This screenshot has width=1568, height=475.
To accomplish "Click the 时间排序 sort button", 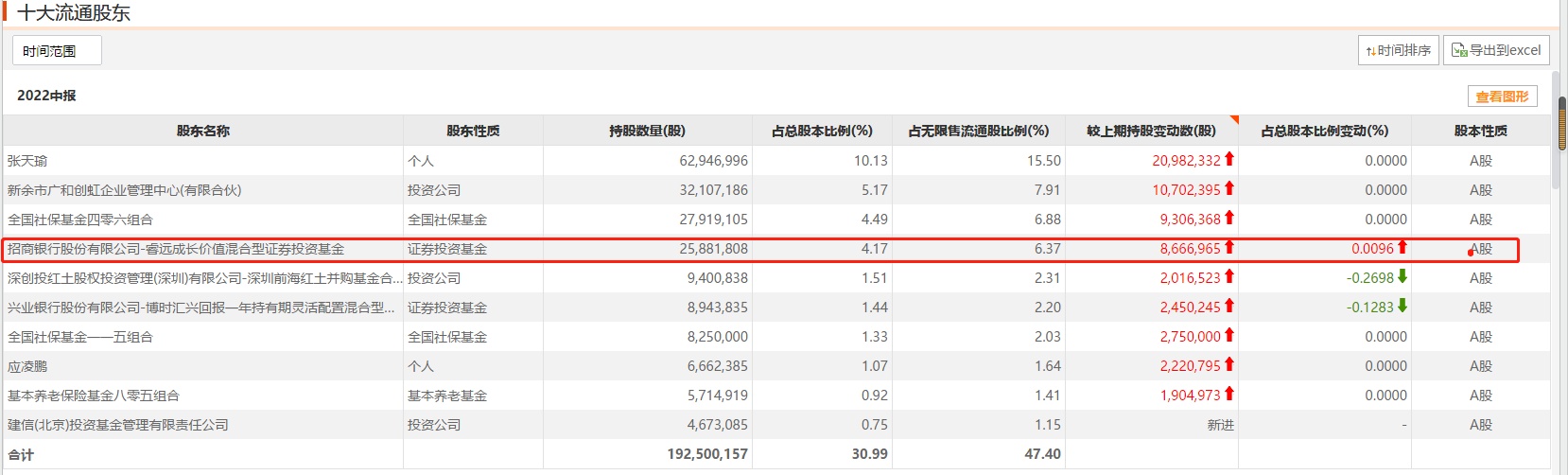I will pos(1398,50).
